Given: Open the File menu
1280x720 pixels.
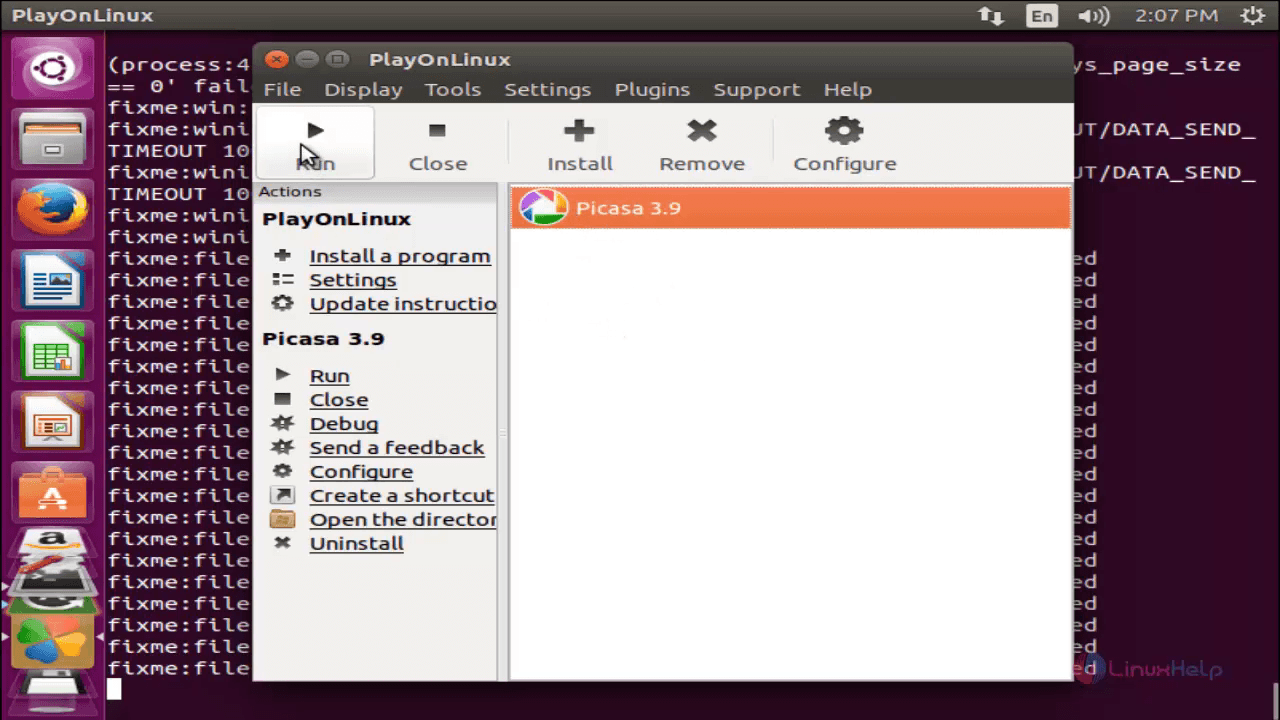Looking at the screenshot, I should click(282, 89).
